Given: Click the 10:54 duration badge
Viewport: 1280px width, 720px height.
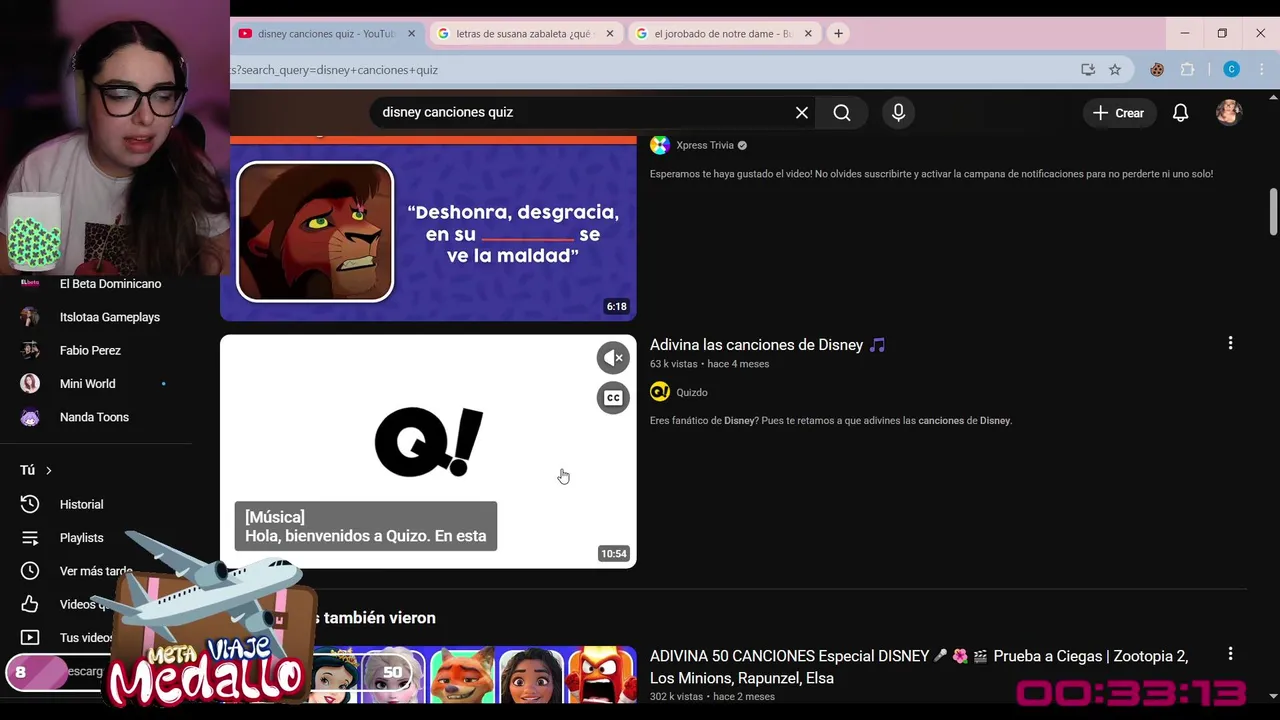Looking at the screenshot, I should (x=614, y=553).
